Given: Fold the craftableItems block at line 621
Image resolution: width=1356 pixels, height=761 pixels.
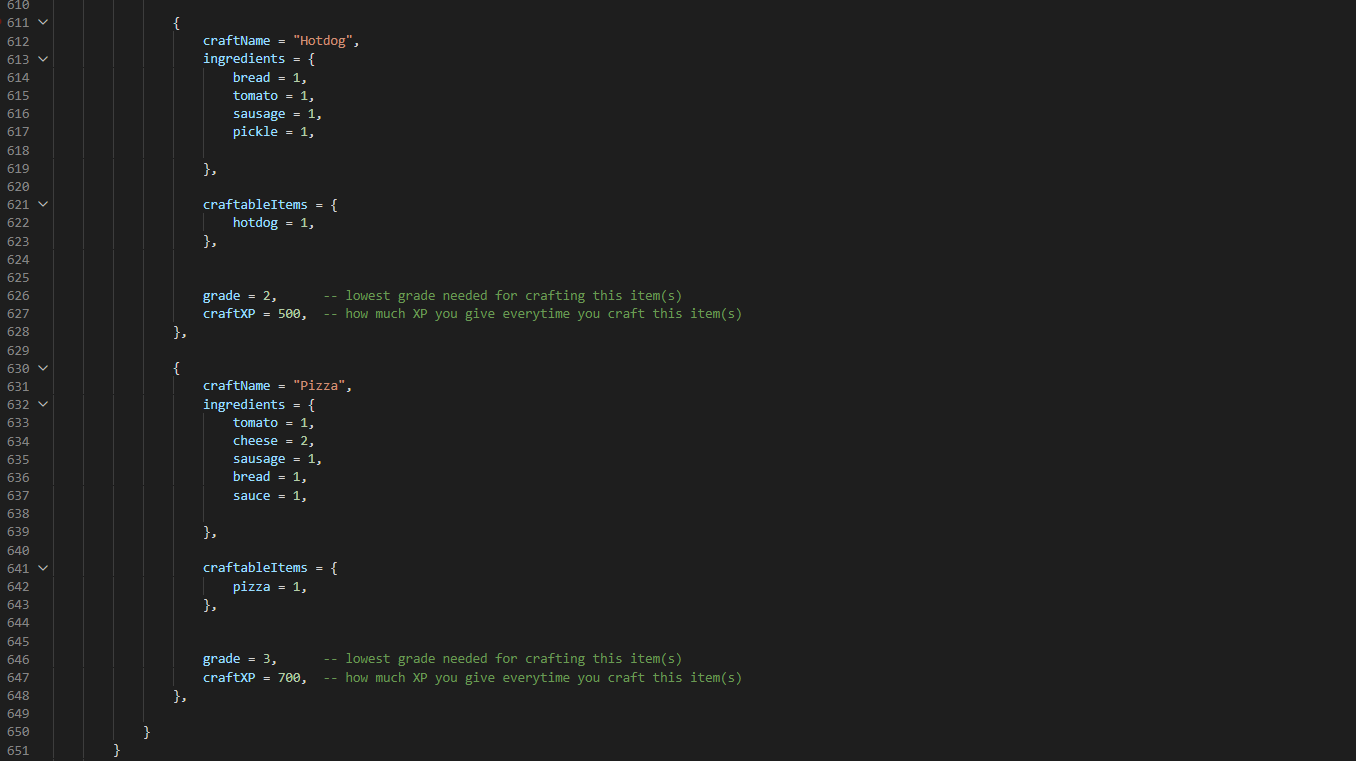Looking at the screenshot, I should click(x=43, y=204).
